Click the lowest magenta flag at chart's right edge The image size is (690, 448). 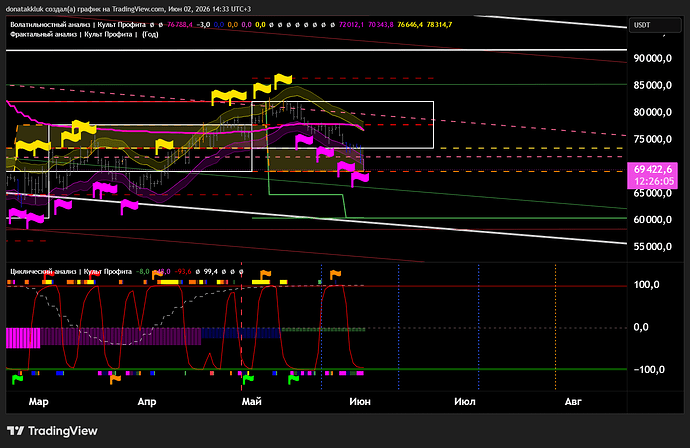coord(360,178)
